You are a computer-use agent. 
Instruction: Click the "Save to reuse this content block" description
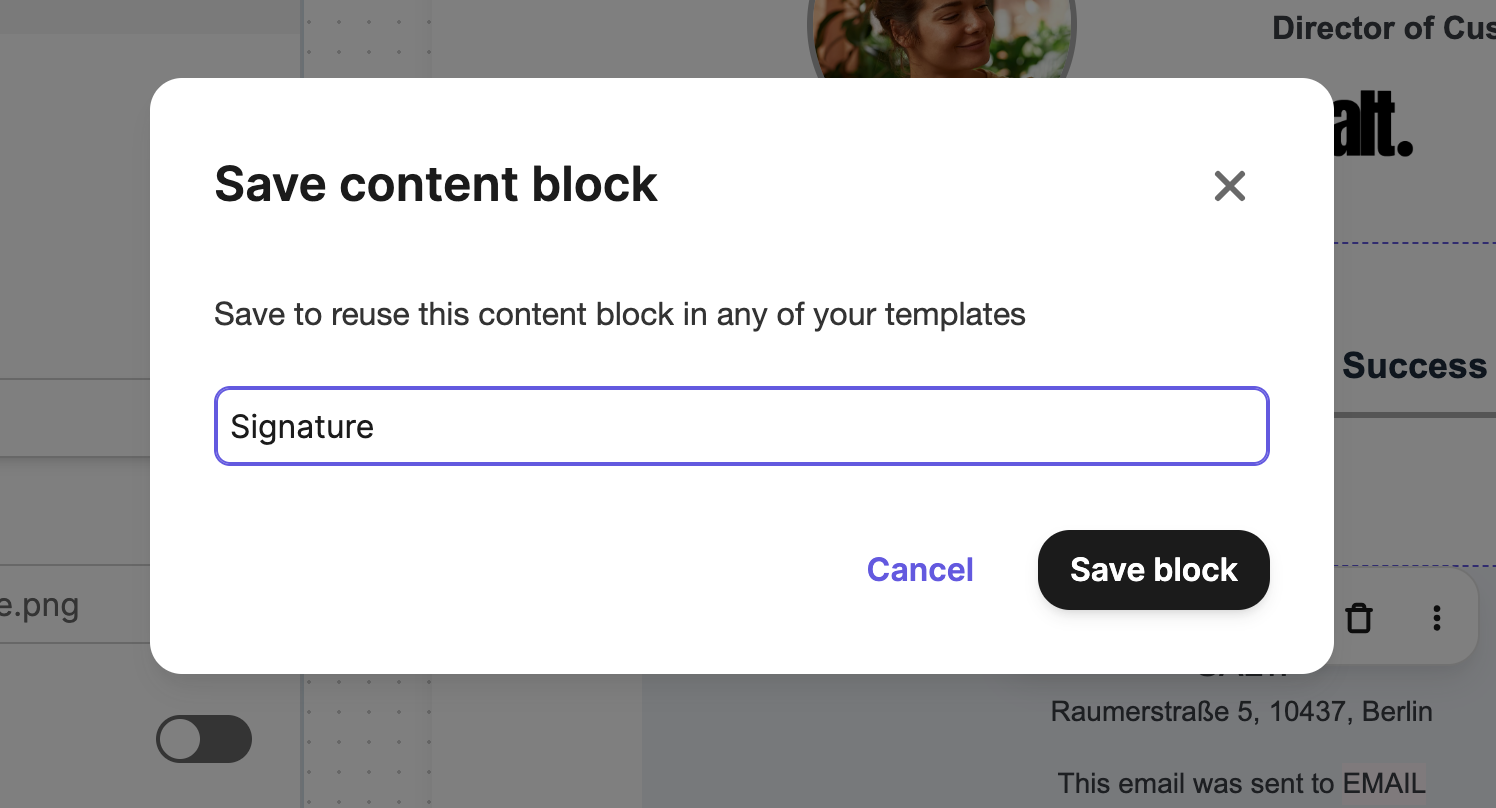click(x=619, y=315)
